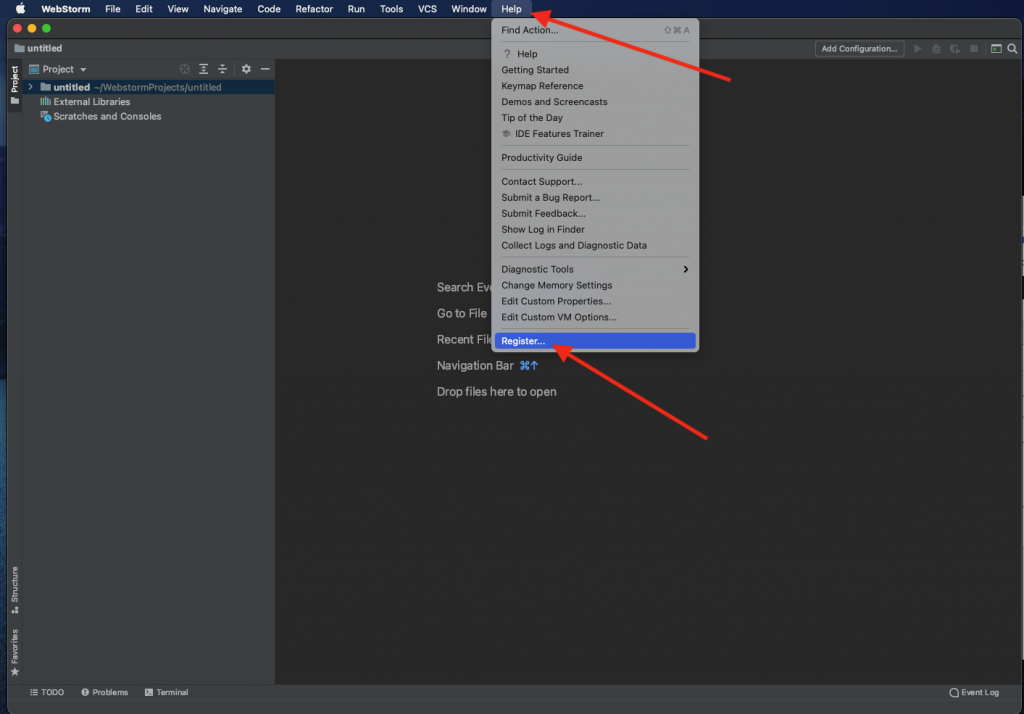Select Submit Feedback...
1024x714 pixels.
point(595,214)
